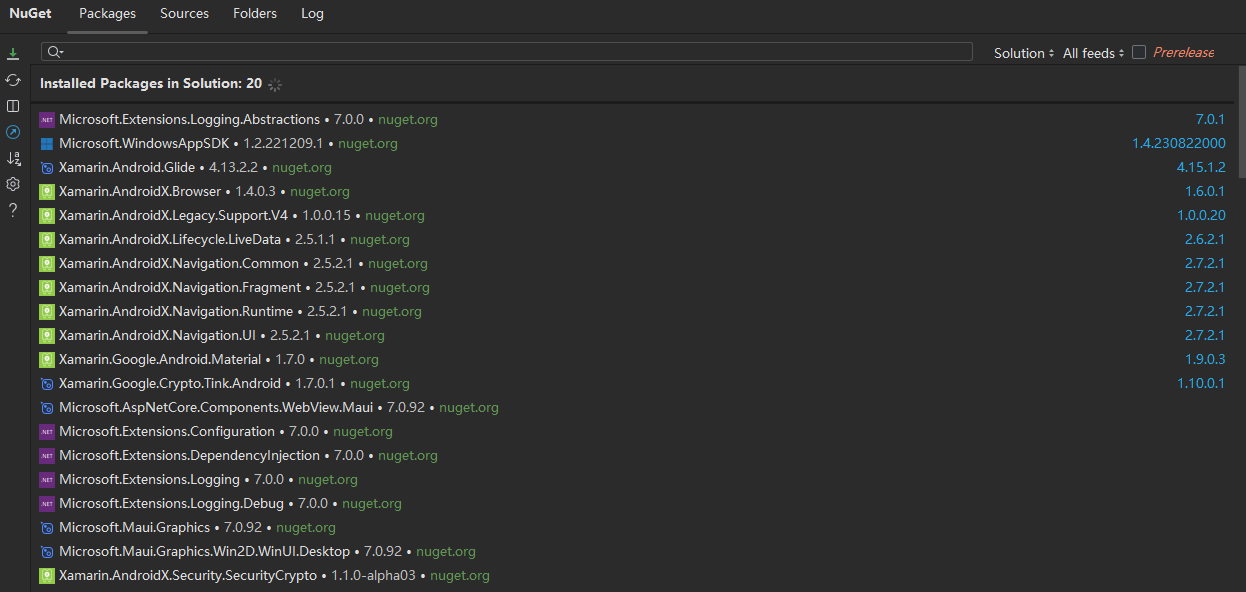
Task: Click the Windows logo icon of Microsoft.WindowsAppSDK
Action: point(46,143)
